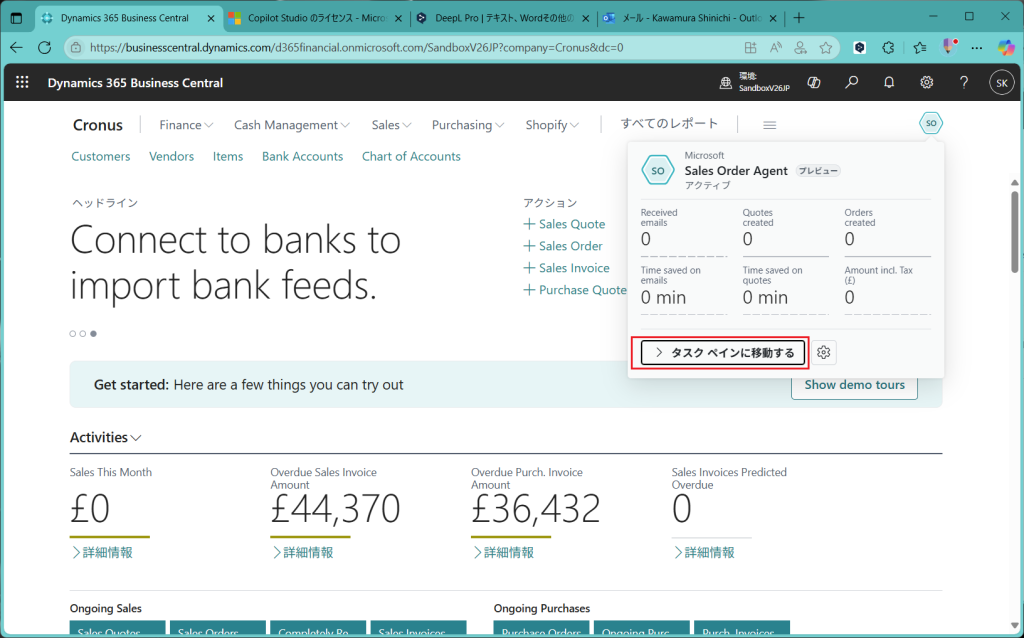This screenshot has height=638, width=1024.
Task: Open Chart of Accounts
Action: click(x=411, y=156)
